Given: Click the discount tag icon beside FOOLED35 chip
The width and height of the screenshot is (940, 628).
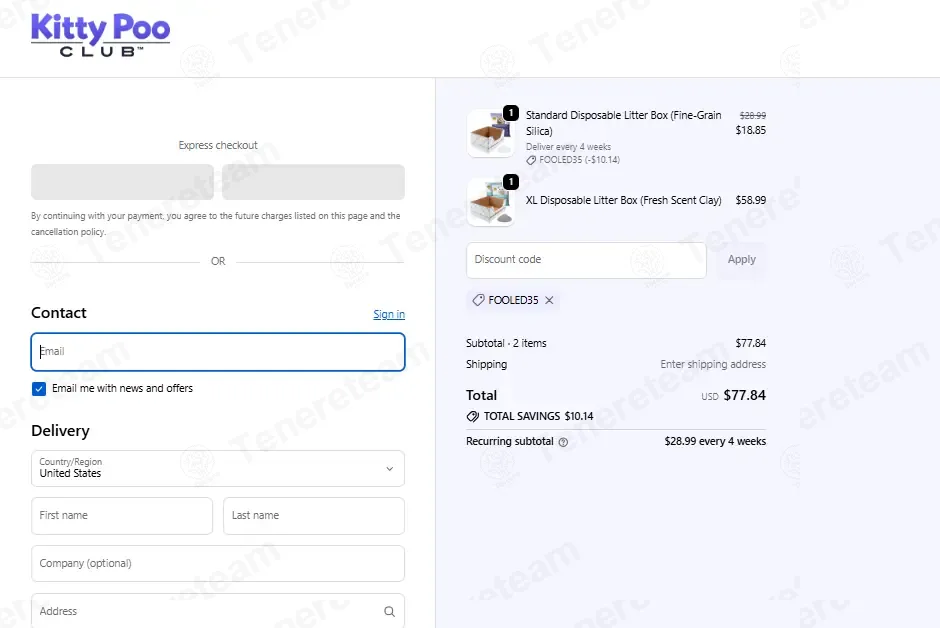Looking at the screenshot, I should pos(478,300).
